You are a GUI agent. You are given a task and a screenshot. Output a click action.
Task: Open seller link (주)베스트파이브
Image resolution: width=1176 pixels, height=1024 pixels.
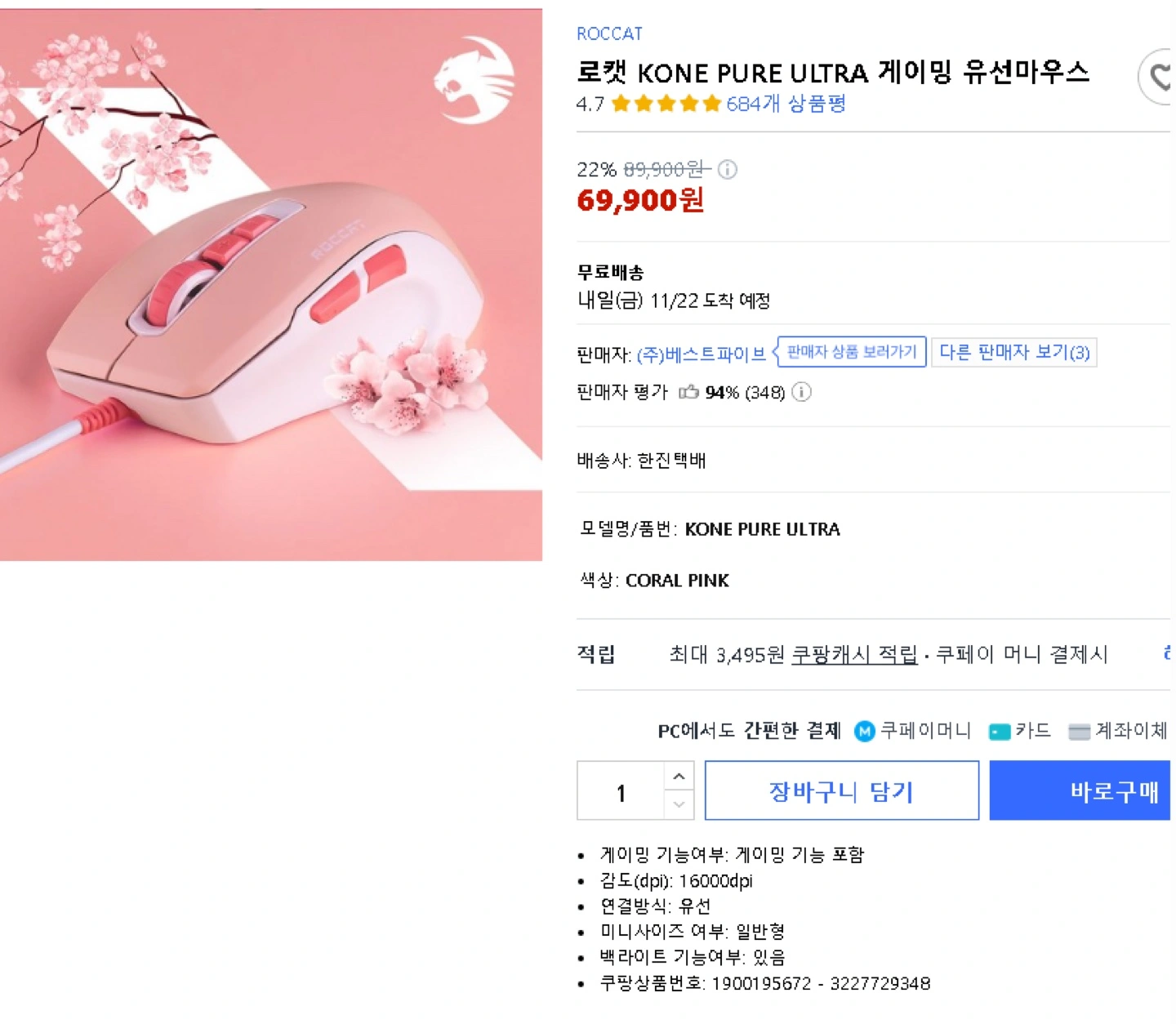701,354
